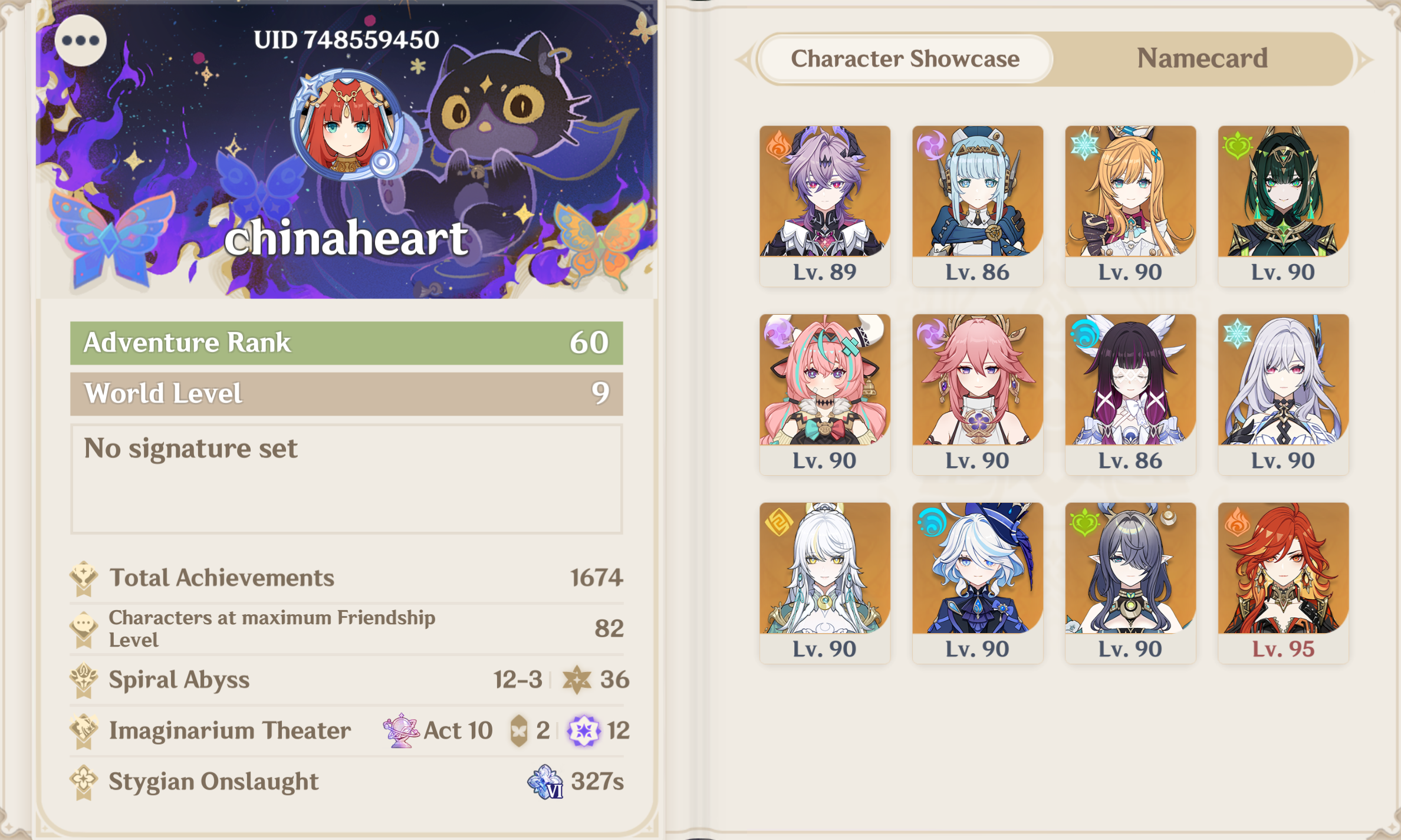Viewport: 1401px width, 840px height.
Task: Open the Lv. 95 red-haired character card
Action: tap(1283, 582)
